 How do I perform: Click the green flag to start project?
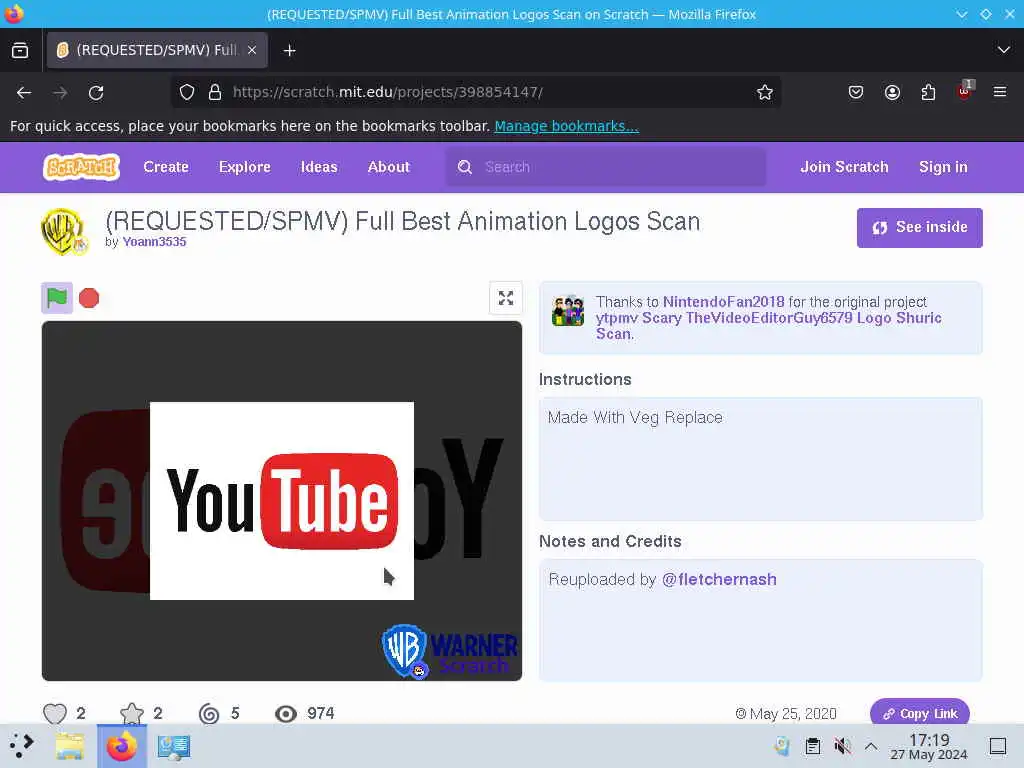click(57, 298)
